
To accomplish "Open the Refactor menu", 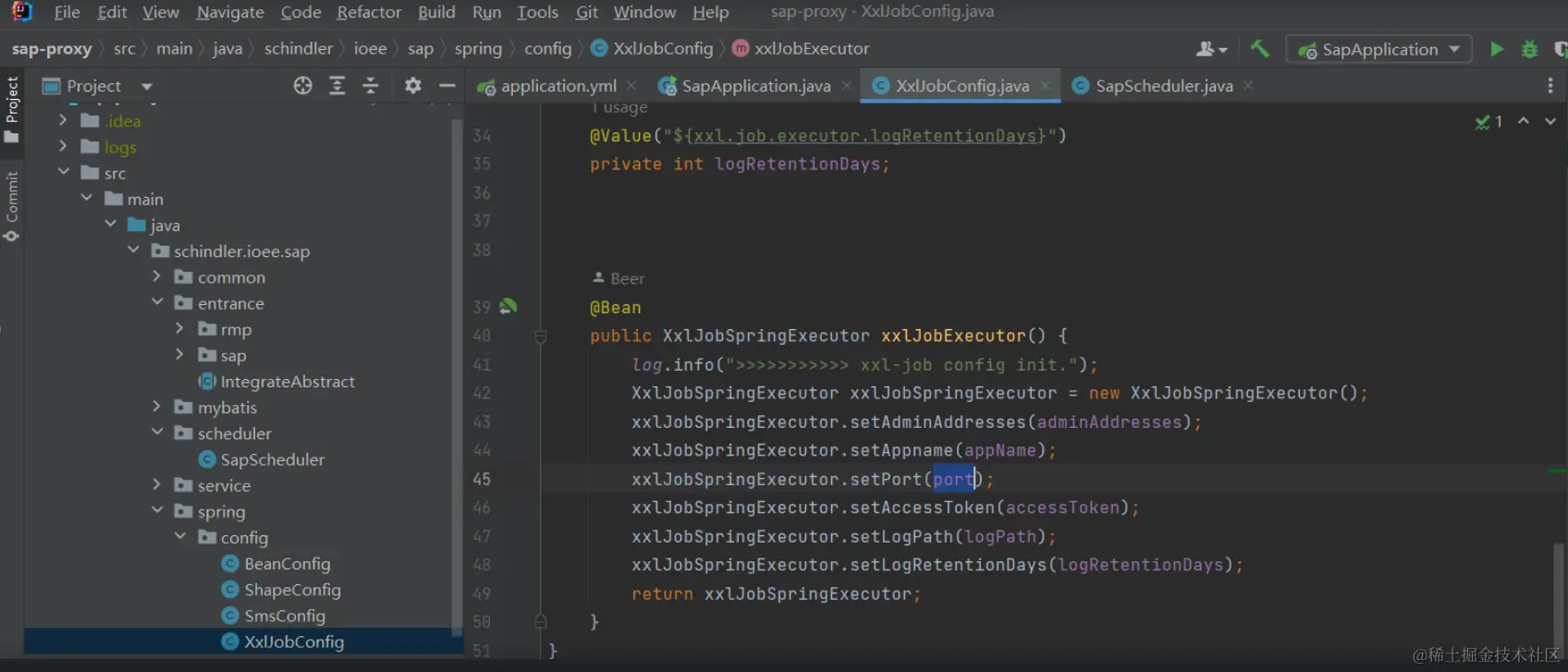I will tap(369, 12).
